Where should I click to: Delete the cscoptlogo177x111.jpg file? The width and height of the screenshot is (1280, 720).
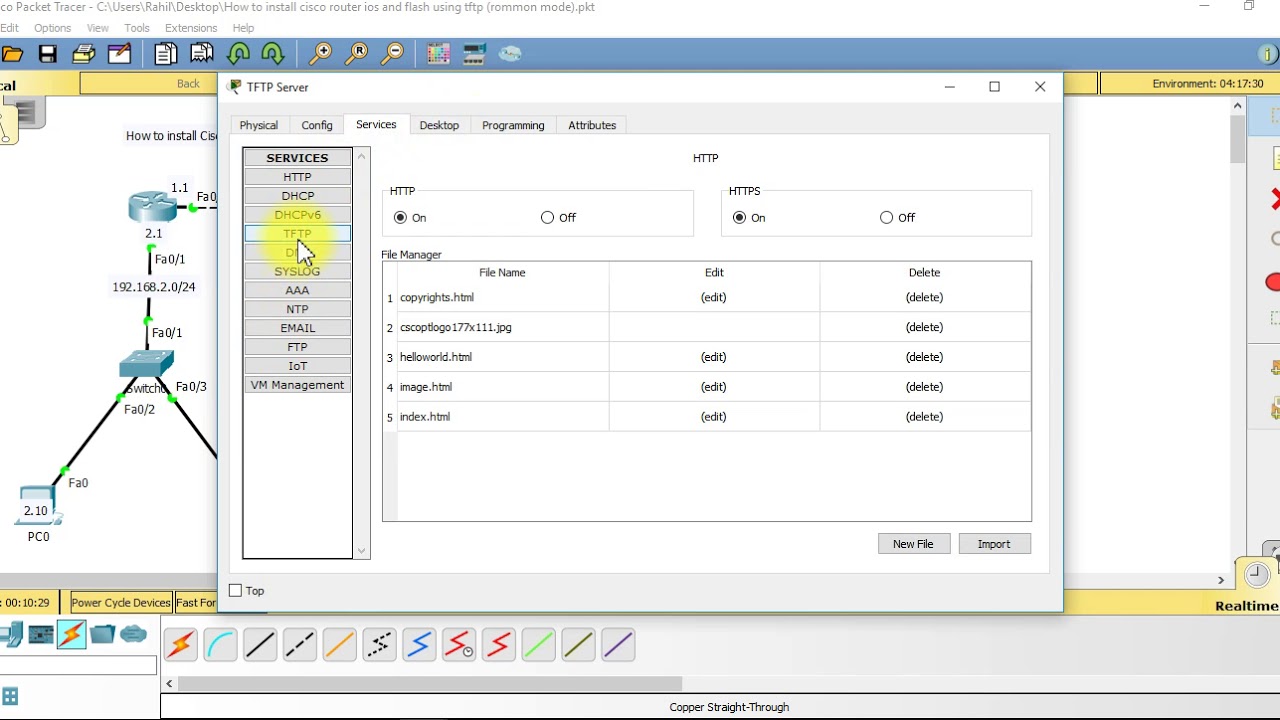pyautogui.click(x=924, y=327)
